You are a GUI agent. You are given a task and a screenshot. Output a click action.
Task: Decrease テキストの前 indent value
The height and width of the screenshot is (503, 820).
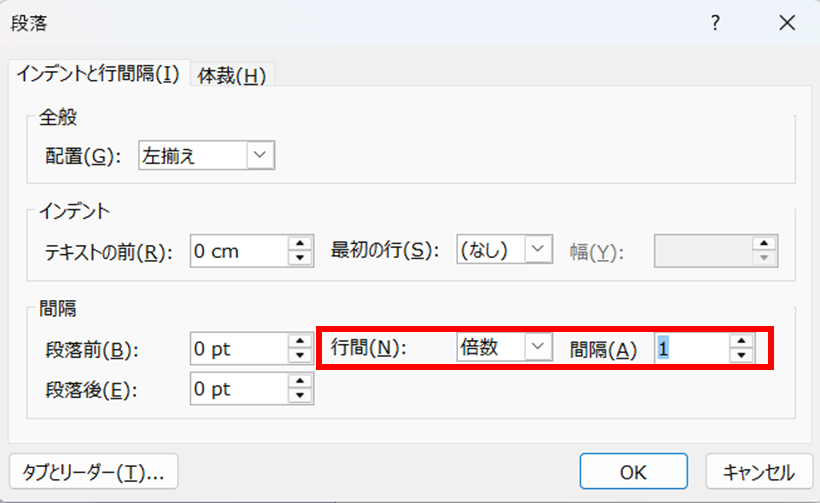tap(300, 258)
